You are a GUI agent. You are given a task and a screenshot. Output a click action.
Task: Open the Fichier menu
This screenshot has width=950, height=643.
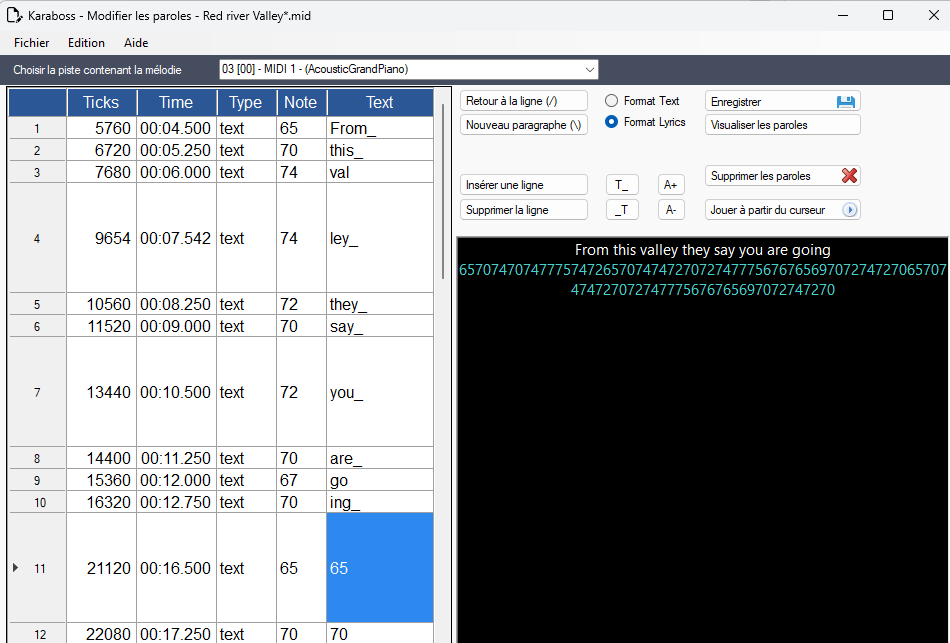tap(31, 43)
